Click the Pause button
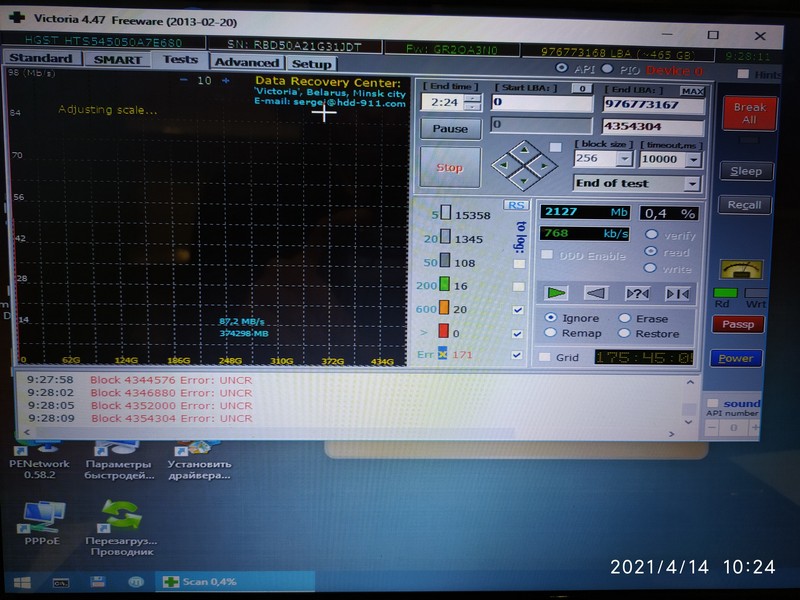This screenshot has width=800, height=600. 450,128
